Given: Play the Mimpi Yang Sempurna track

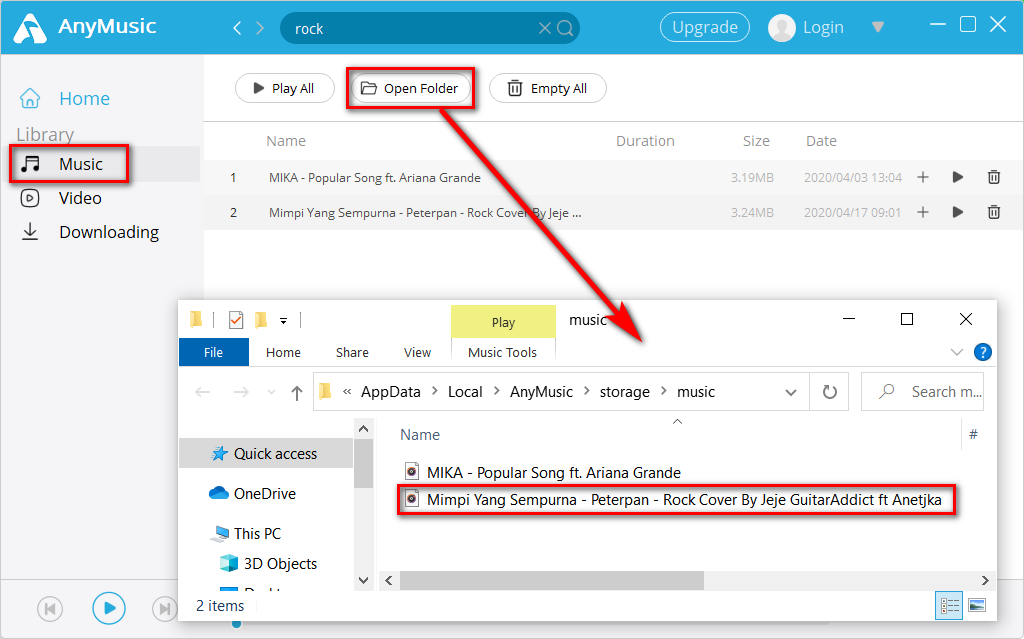Looking at the screenshot, I should 958,212.
